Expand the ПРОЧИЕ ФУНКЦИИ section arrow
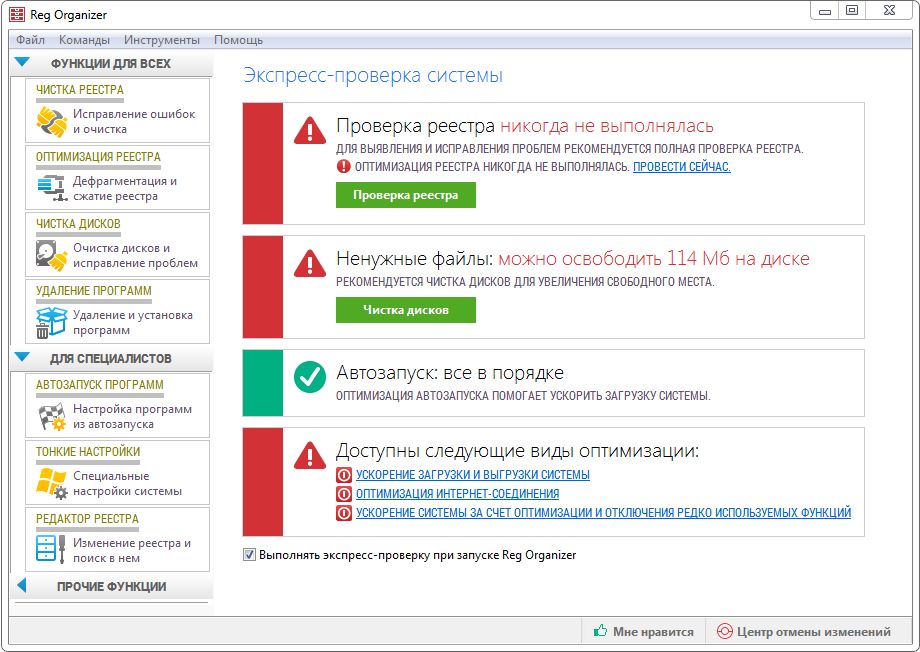920x652 pixels. tap(22, 585)
